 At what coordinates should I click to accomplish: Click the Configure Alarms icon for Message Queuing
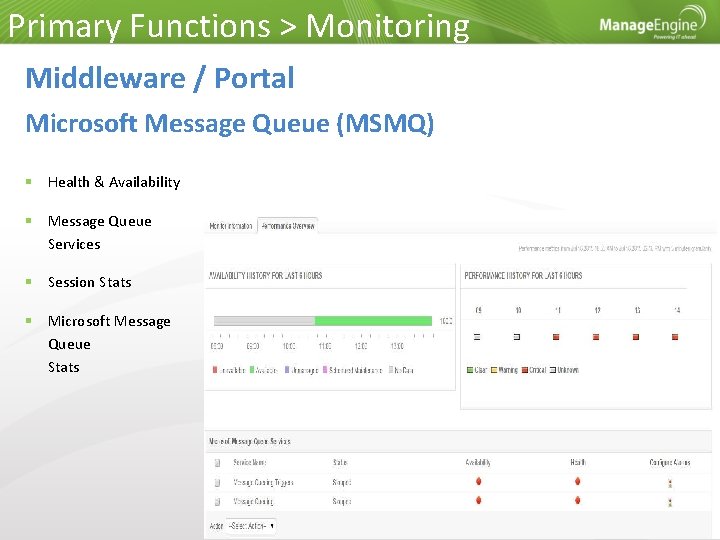670,502
